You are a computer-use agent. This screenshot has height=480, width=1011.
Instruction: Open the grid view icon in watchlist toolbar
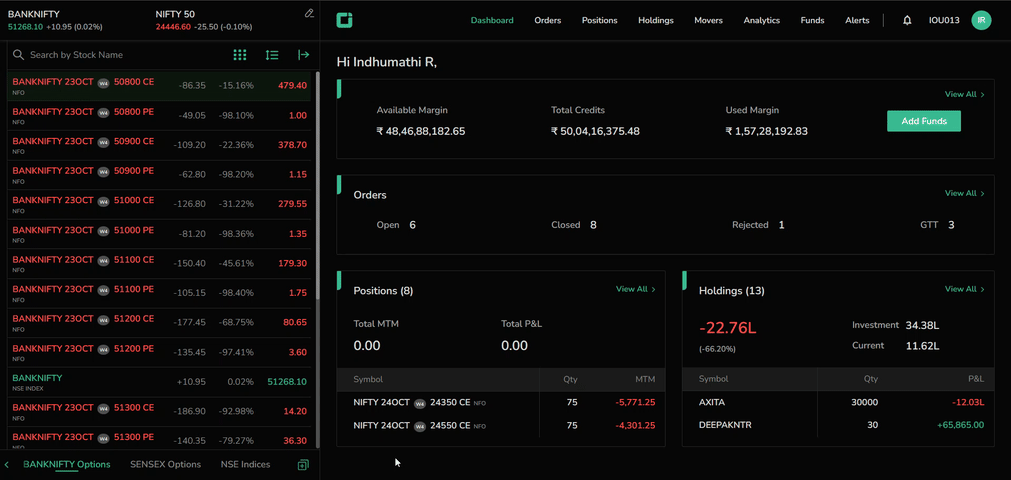240,55
